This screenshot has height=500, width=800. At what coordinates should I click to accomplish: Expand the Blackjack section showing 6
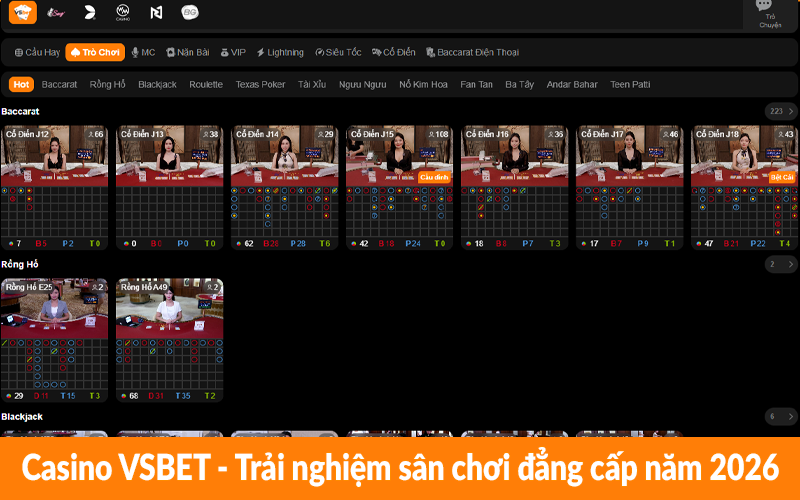(x=782, y=416)
